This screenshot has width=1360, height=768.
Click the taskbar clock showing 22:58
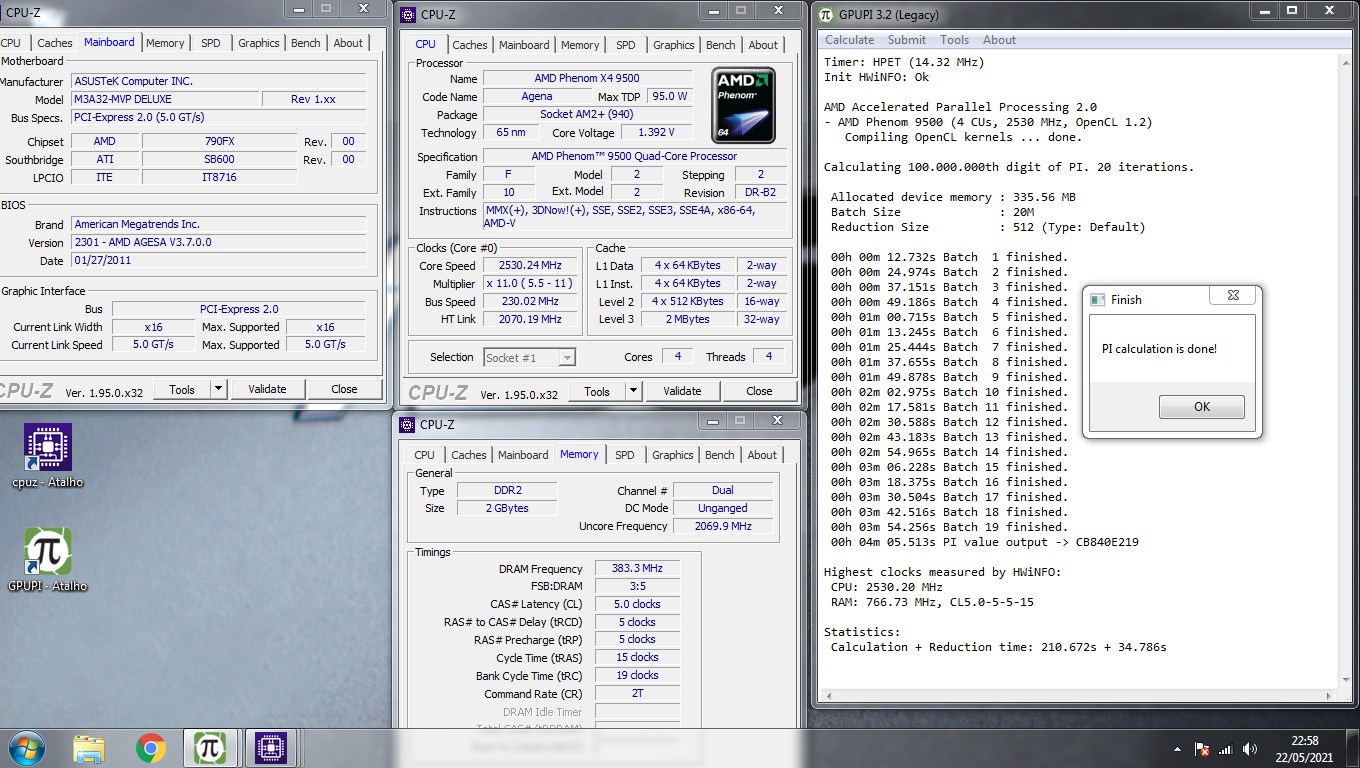(1304, 748)
